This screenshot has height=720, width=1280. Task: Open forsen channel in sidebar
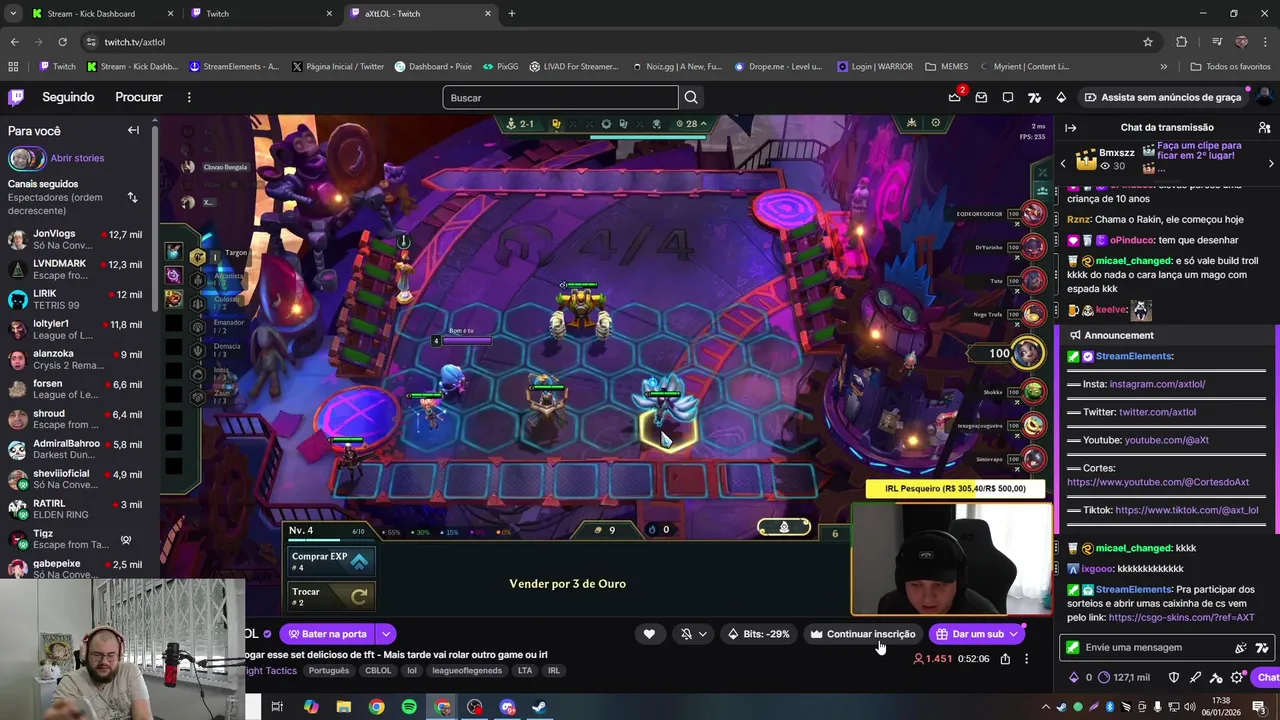tap(77, 390)
